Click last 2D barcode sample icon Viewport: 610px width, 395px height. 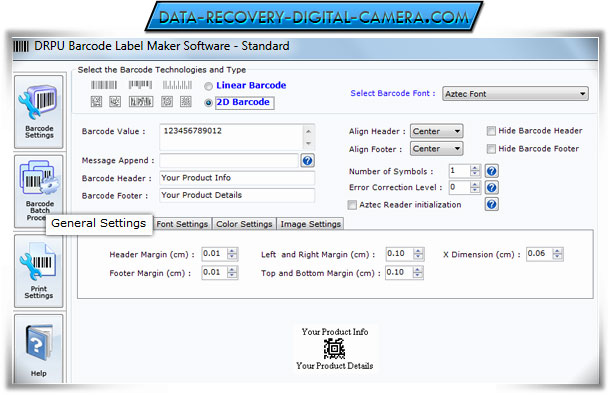(x=186, y=102)
